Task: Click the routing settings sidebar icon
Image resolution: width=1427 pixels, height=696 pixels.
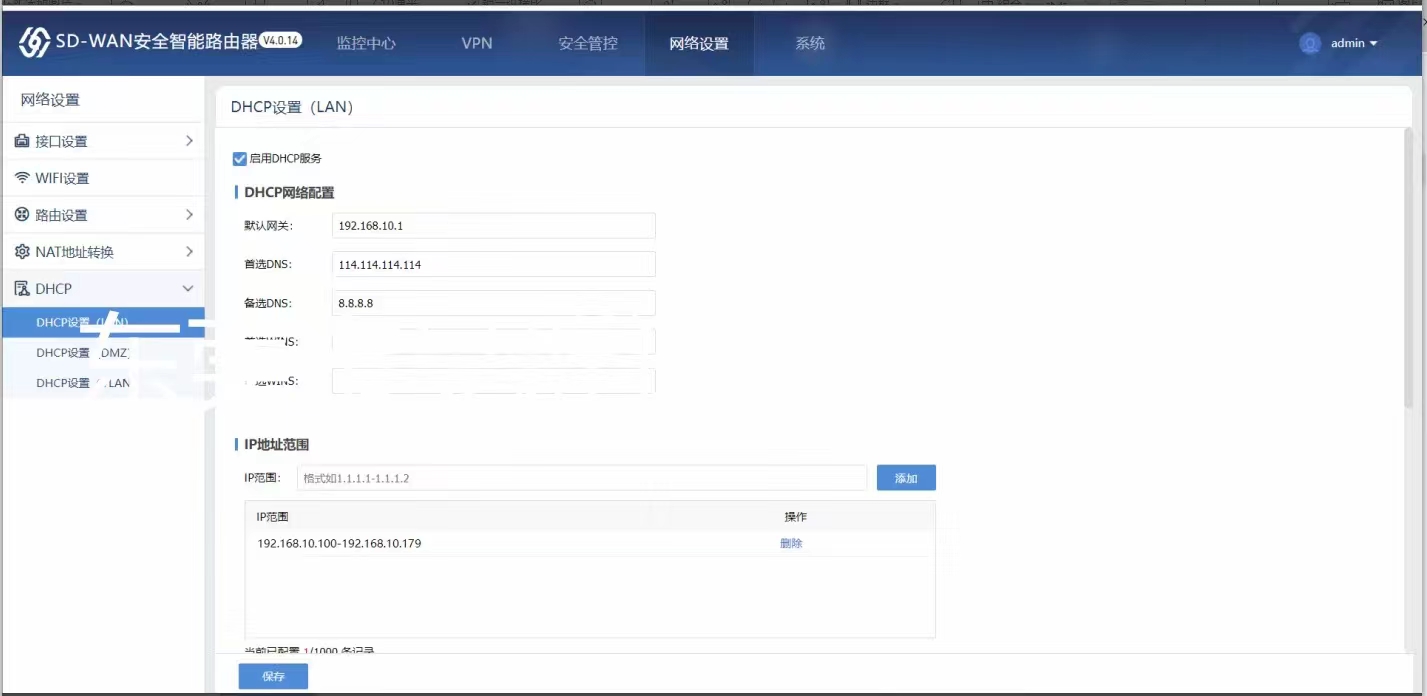Action: coord(22,215)
